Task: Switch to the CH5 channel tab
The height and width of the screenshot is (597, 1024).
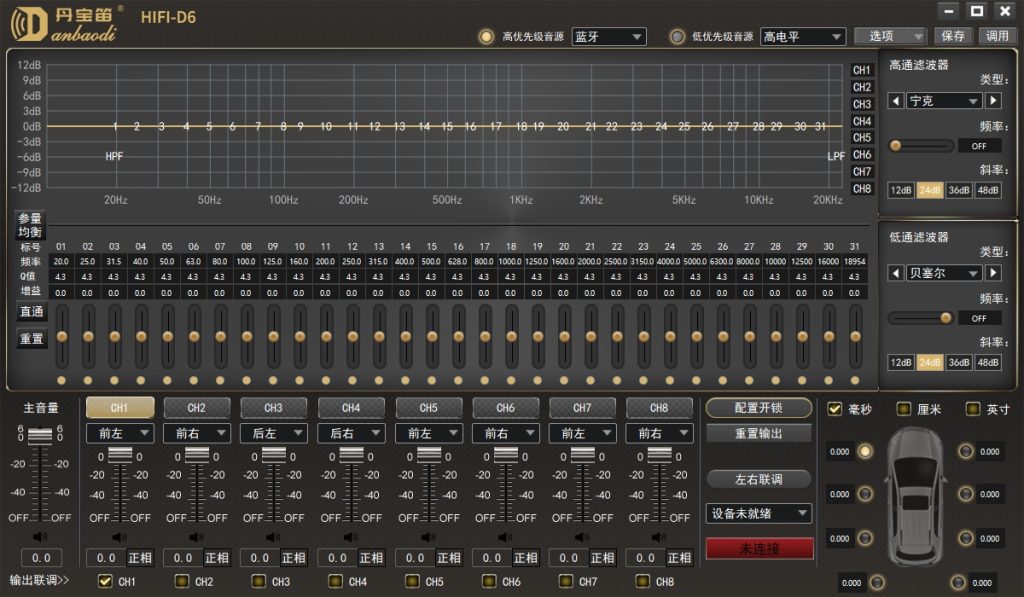Action: coord(428,408)
